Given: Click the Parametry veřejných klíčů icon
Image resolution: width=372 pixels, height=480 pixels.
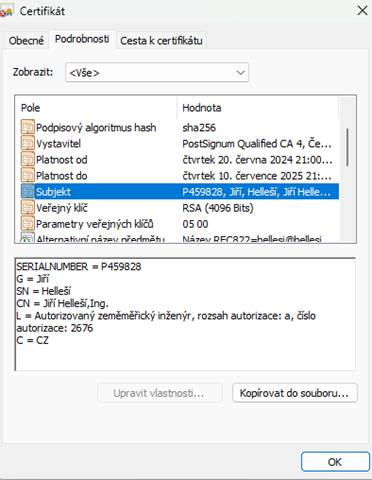Looking at the screenshot, I should 28,223.
